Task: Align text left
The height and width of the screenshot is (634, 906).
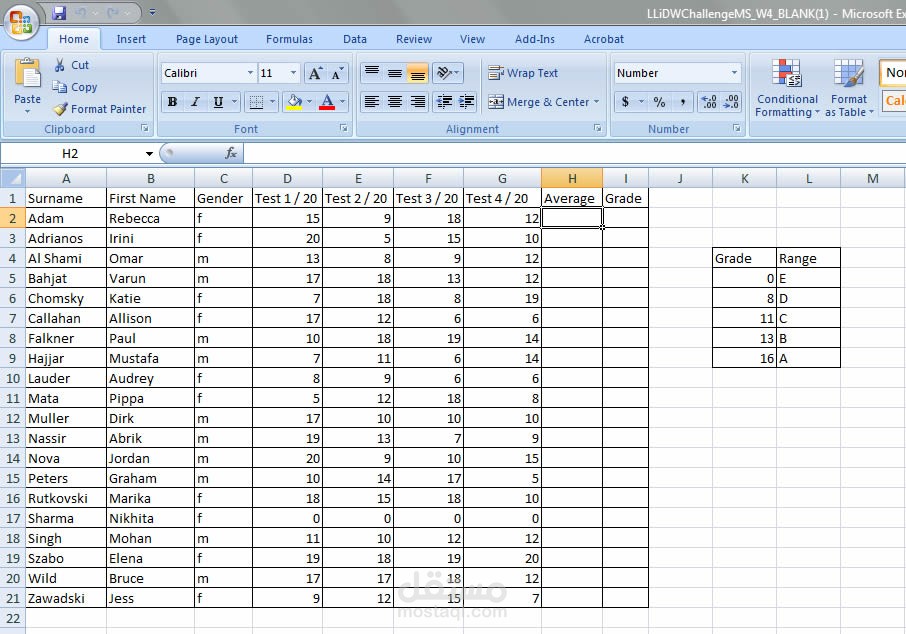Action: point(372,102)
